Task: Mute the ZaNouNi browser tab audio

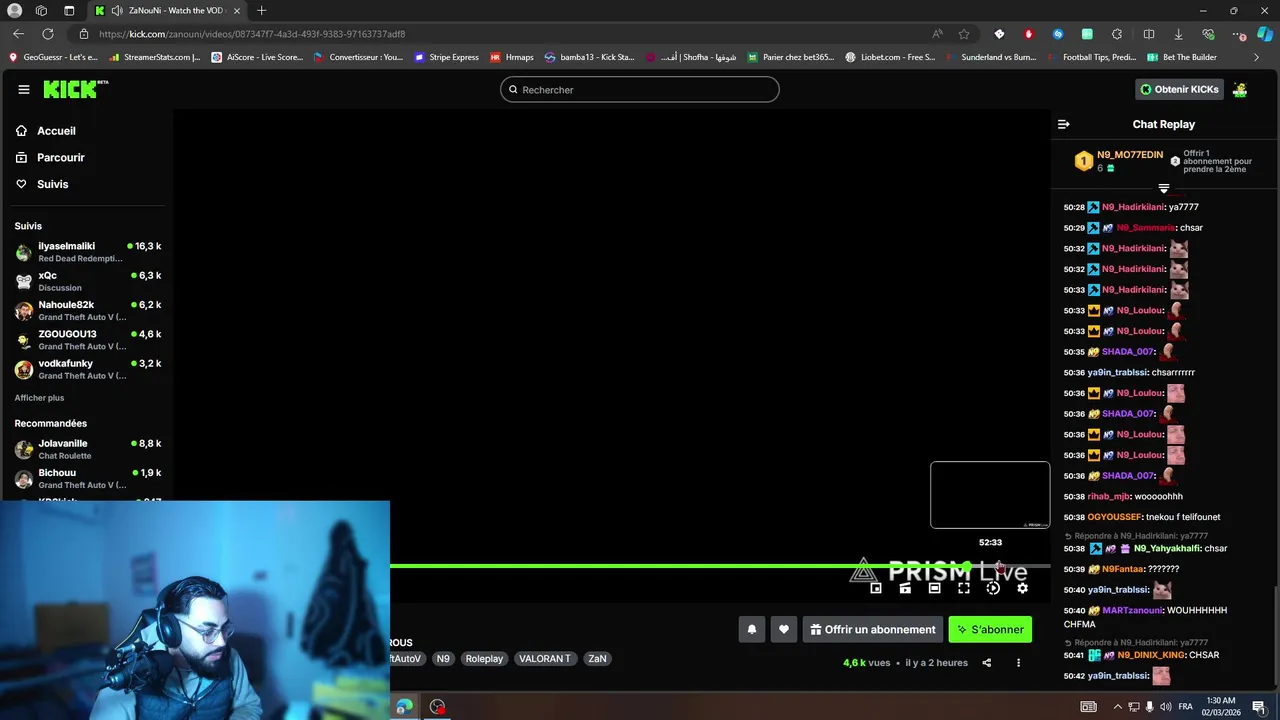Action: [117, 10]
